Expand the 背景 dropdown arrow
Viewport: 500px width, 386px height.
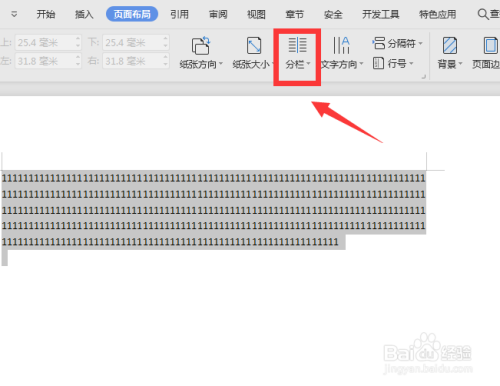coord(460,63)
